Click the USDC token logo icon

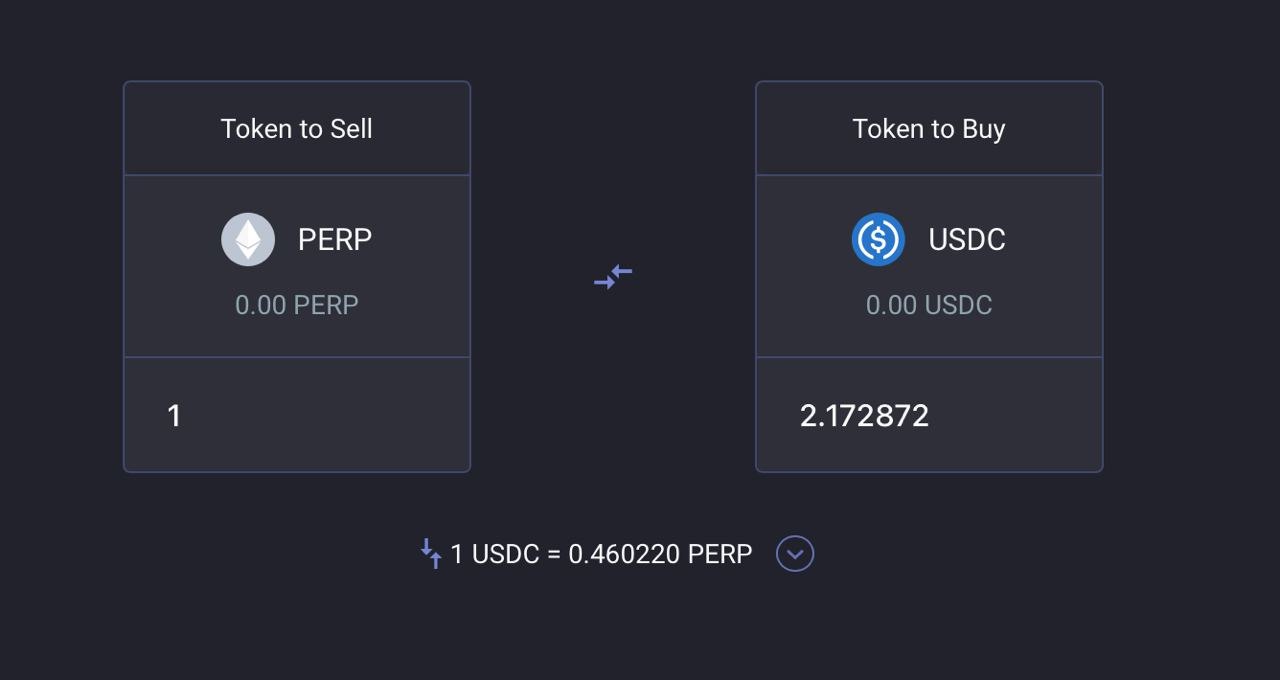pos(878,240)
